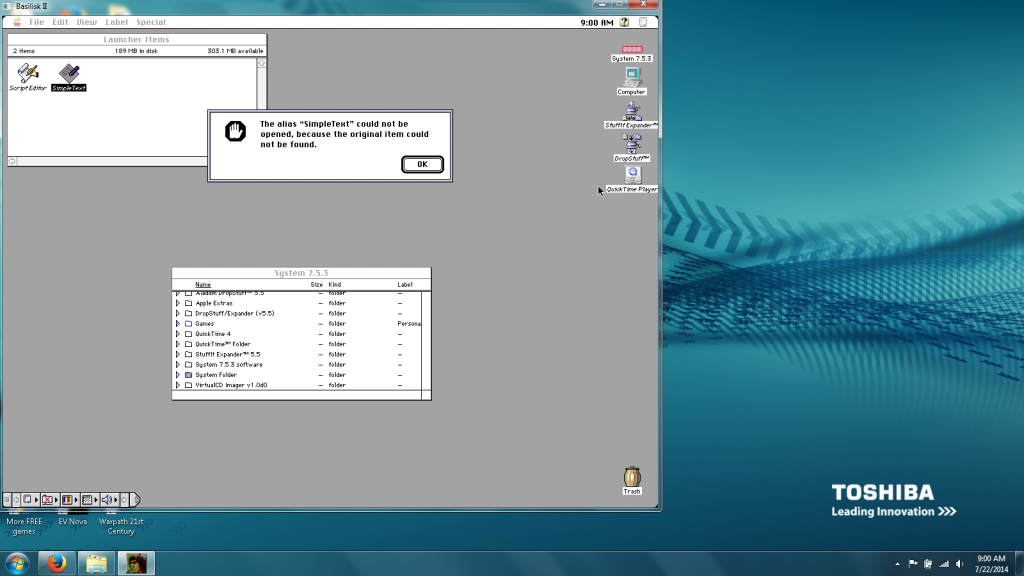Expand the VirtualCD Imager v1.0d0 folder triangle
This screenshot has width=1024, height=576.
coord(178,385)
